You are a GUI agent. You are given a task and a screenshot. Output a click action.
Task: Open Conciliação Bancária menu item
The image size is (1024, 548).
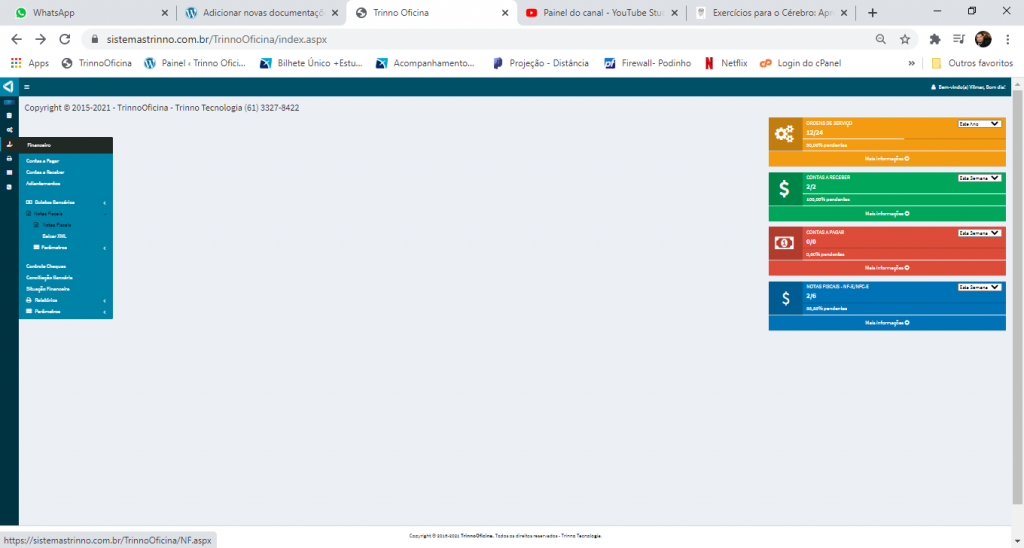[49, 278]
